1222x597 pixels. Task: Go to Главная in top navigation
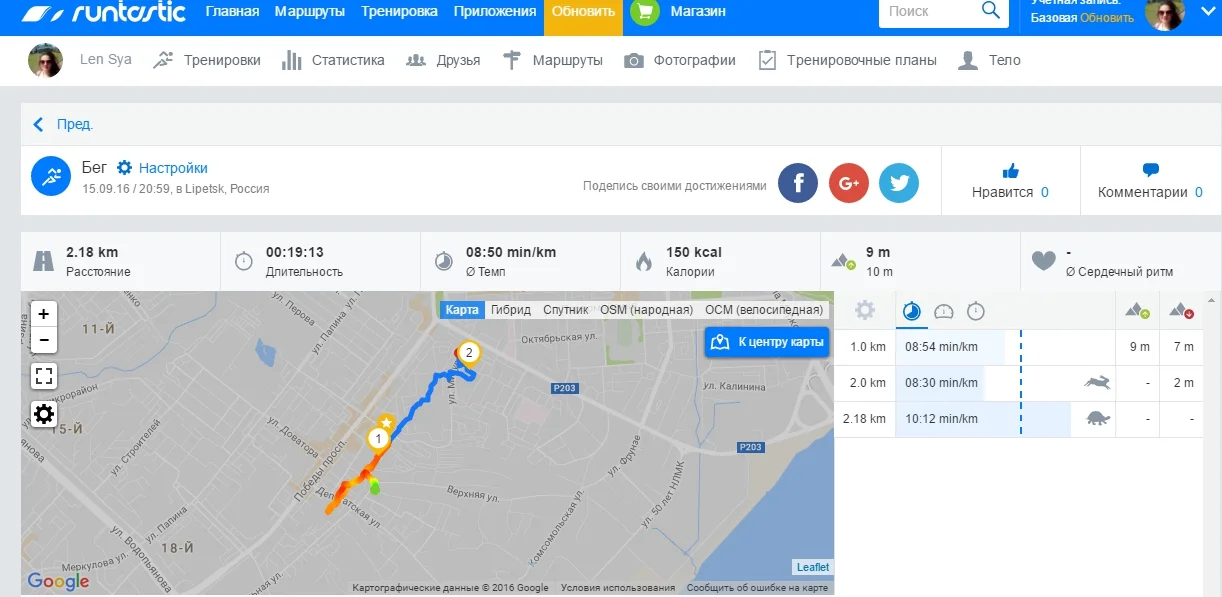[232, 12]
